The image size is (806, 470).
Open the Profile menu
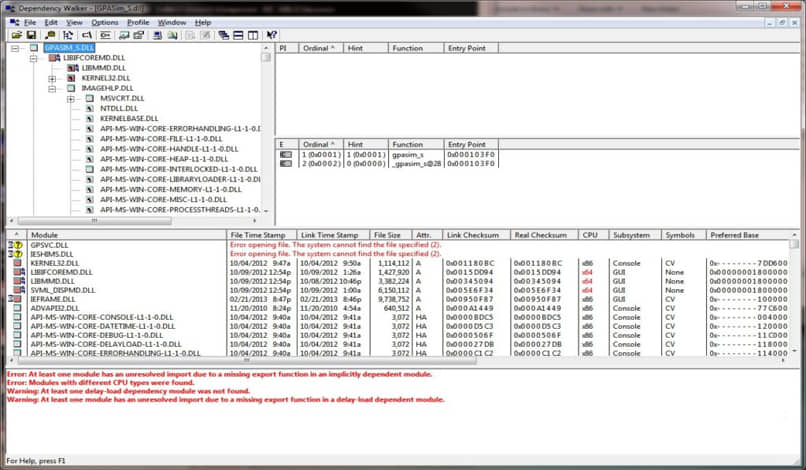pyautogui.click(x=138, y=22)
